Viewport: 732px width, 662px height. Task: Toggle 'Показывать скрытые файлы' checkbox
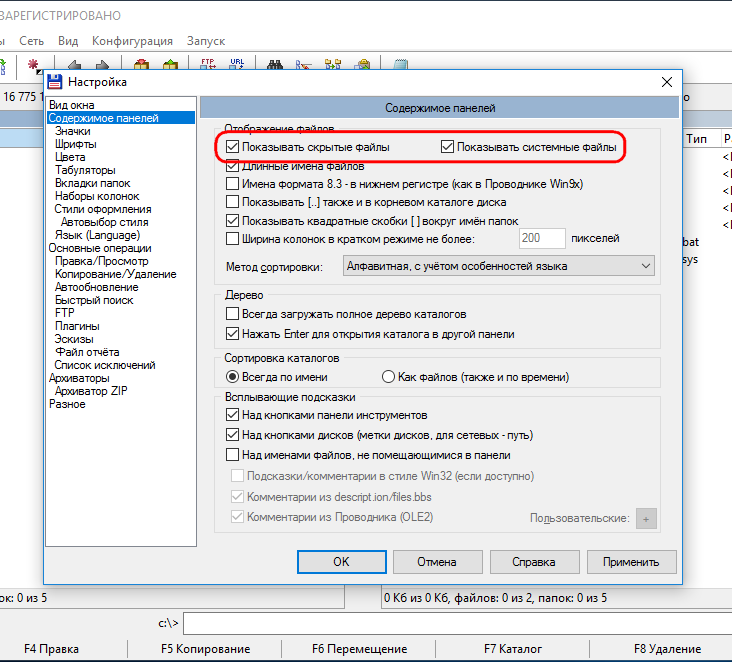click(x=232, y=147)
